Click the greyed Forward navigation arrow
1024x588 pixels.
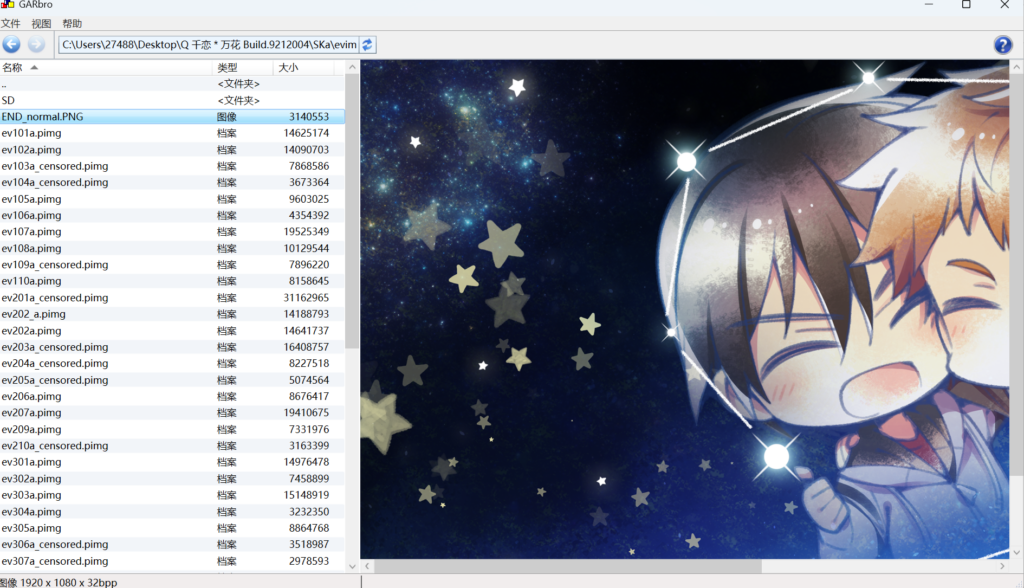37,44
